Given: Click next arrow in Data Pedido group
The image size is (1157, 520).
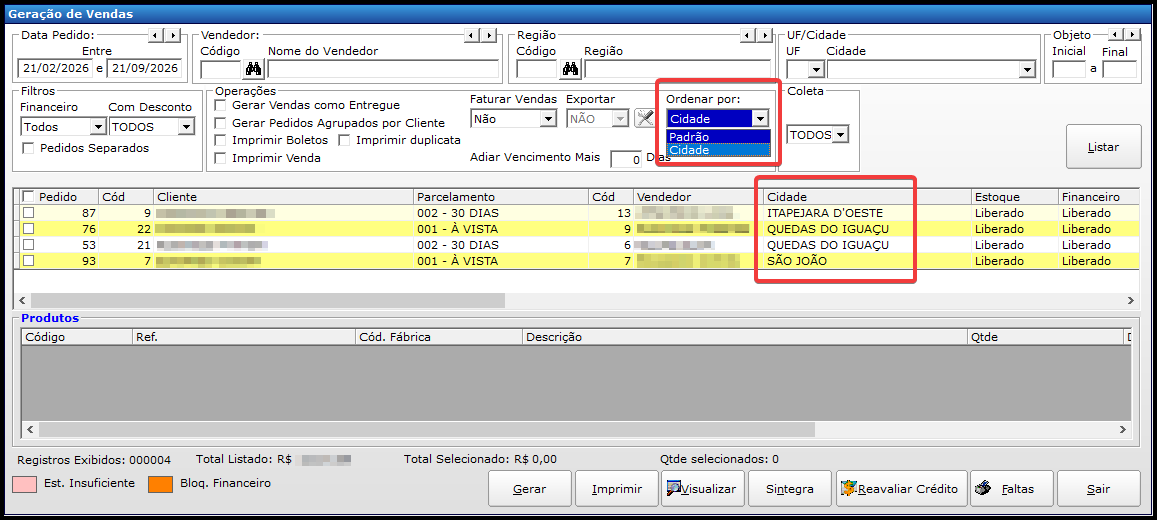Looking at the screenshot, I should [x=172, y=35].
